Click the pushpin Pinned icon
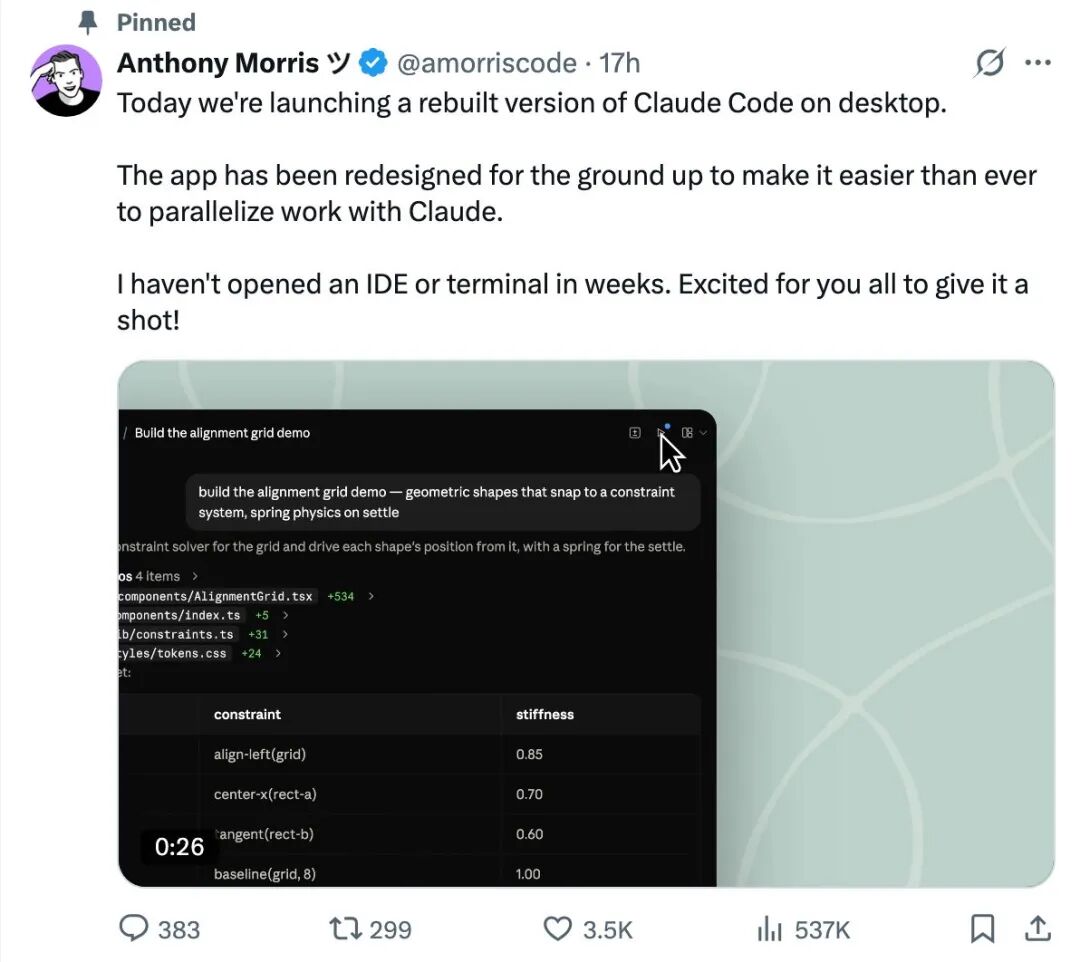Viewport: 1080px width, 962px height. pos(89,22)
